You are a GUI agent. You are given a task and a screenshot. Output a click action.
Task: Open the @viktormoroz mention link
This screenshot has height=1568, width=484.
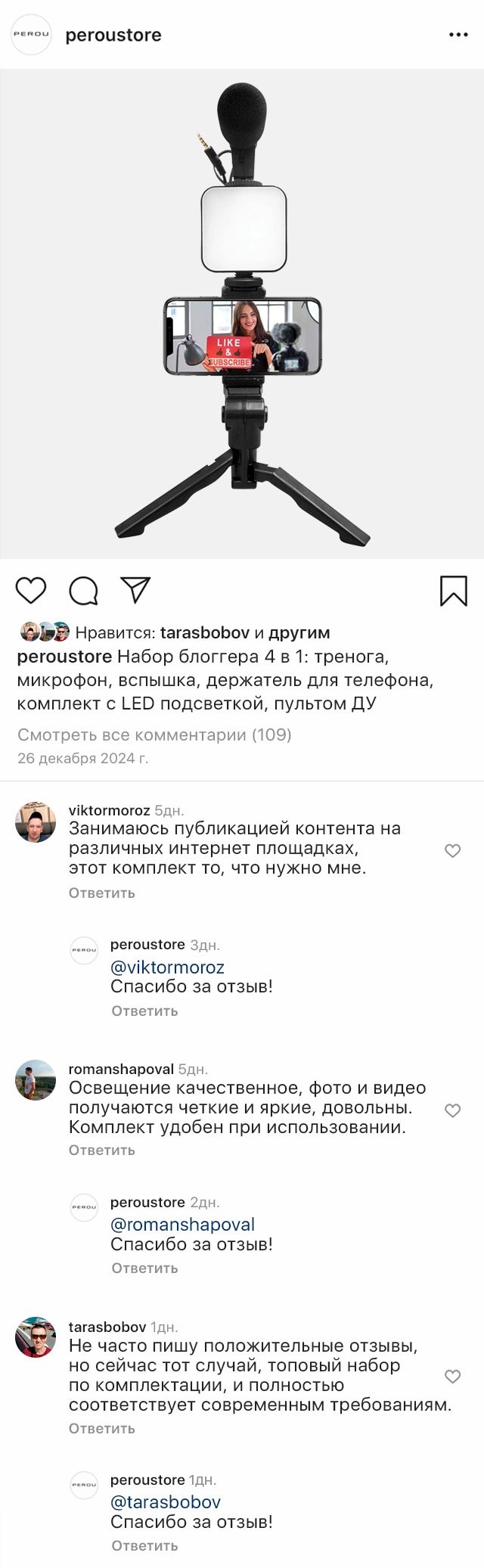pos(167,967)
